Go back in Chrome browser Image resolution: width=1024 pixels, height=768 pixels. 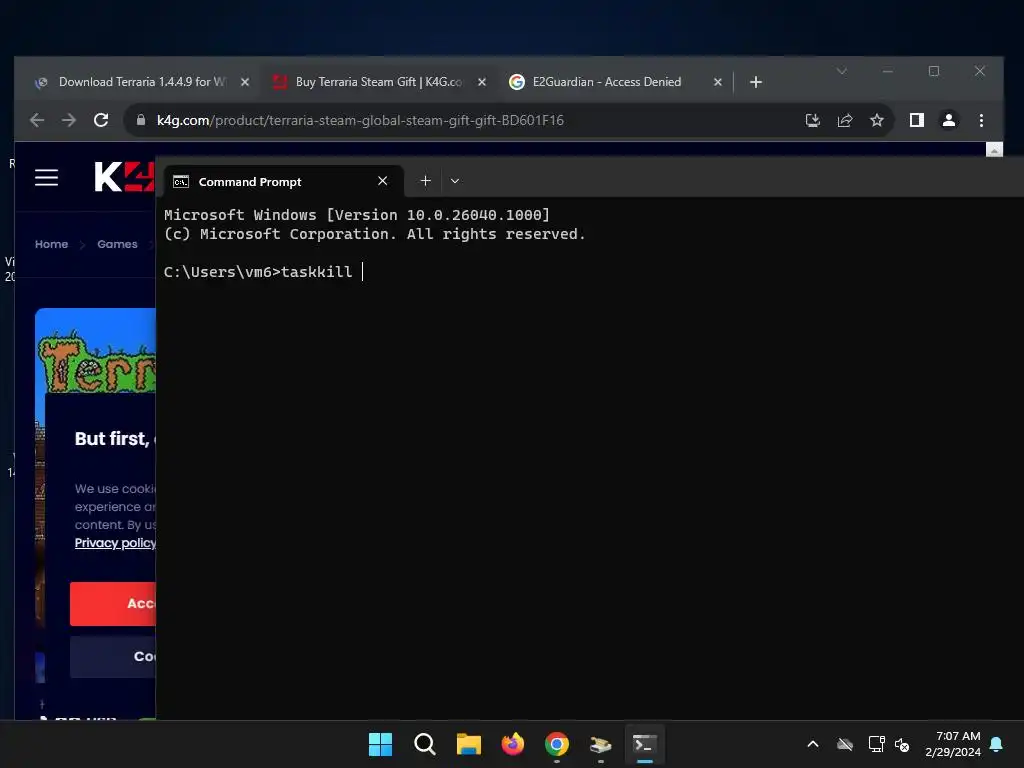(37, 120)
